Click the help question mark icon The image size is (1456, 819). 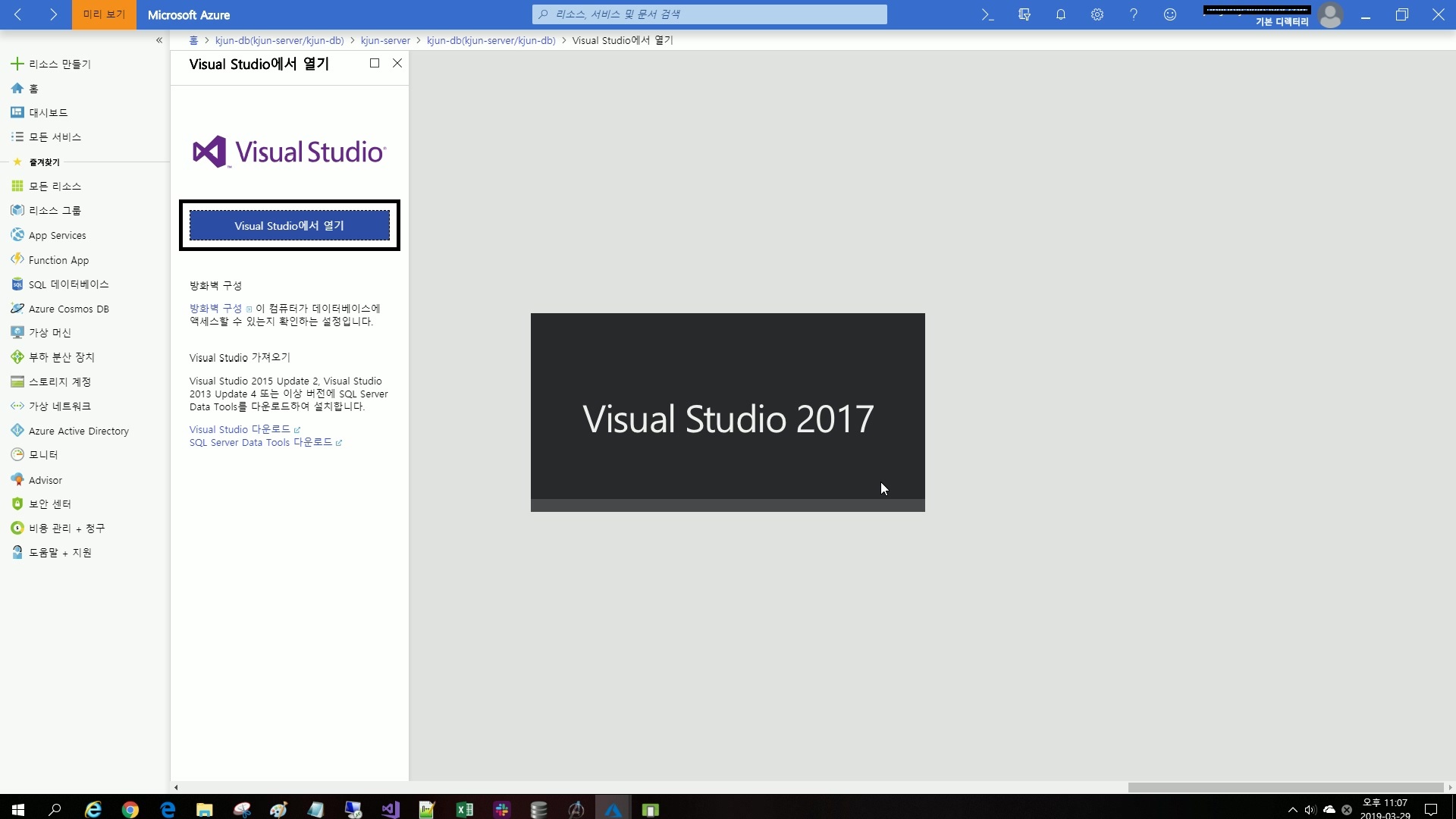(1133, 14)
